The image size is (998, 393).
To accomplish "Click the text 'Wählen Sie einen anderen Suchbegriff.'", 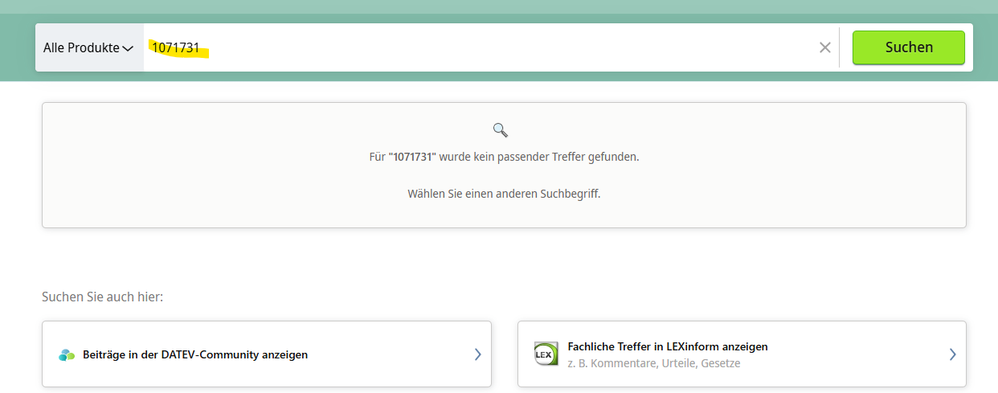I will (x=504, y=194).
